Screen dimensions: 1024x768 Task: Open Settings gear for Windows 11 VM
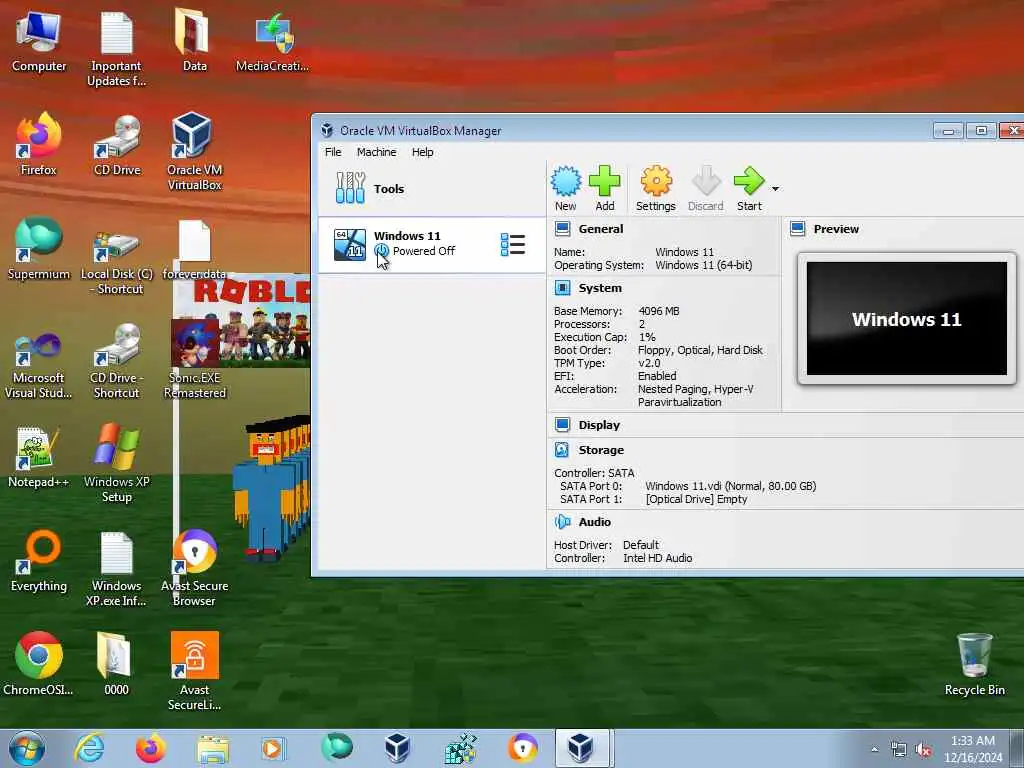656,188
